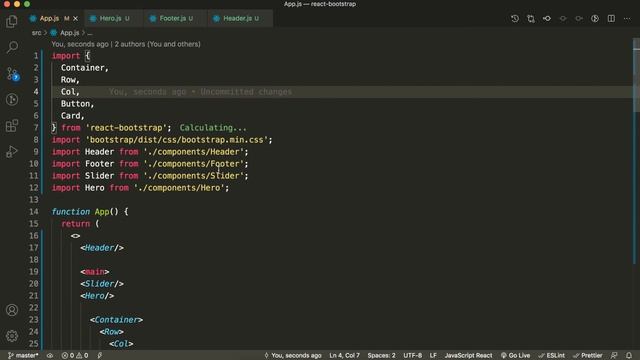Split the editor to the right
The height and width of the screenshot is (360, 640).
click(611, 19)
